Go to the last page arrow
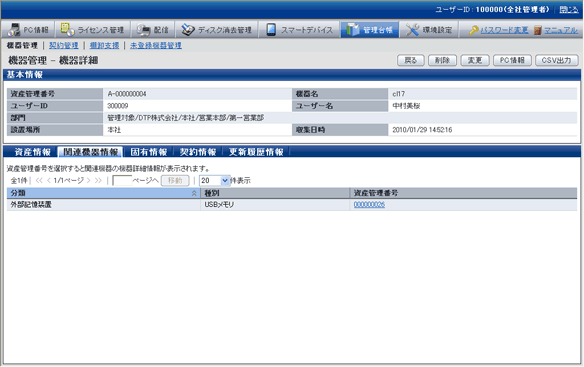The height and width of the screenshot is (367, 584). click(x=98, y=181)
